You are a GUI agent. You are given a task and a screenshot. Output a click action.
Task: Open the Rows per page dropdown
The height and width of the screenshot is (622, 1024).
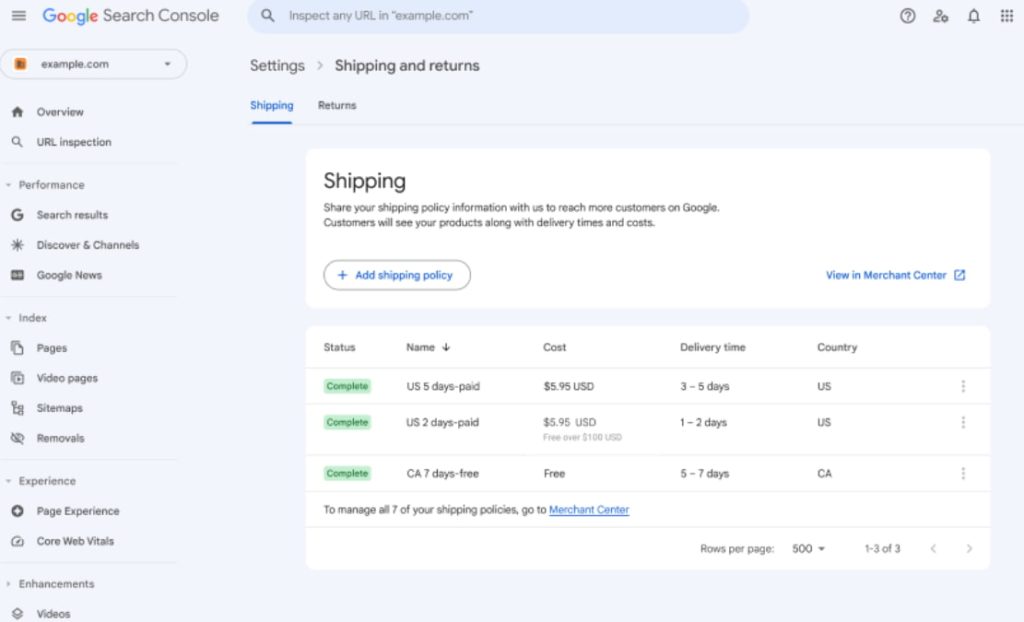click(808, 548)
